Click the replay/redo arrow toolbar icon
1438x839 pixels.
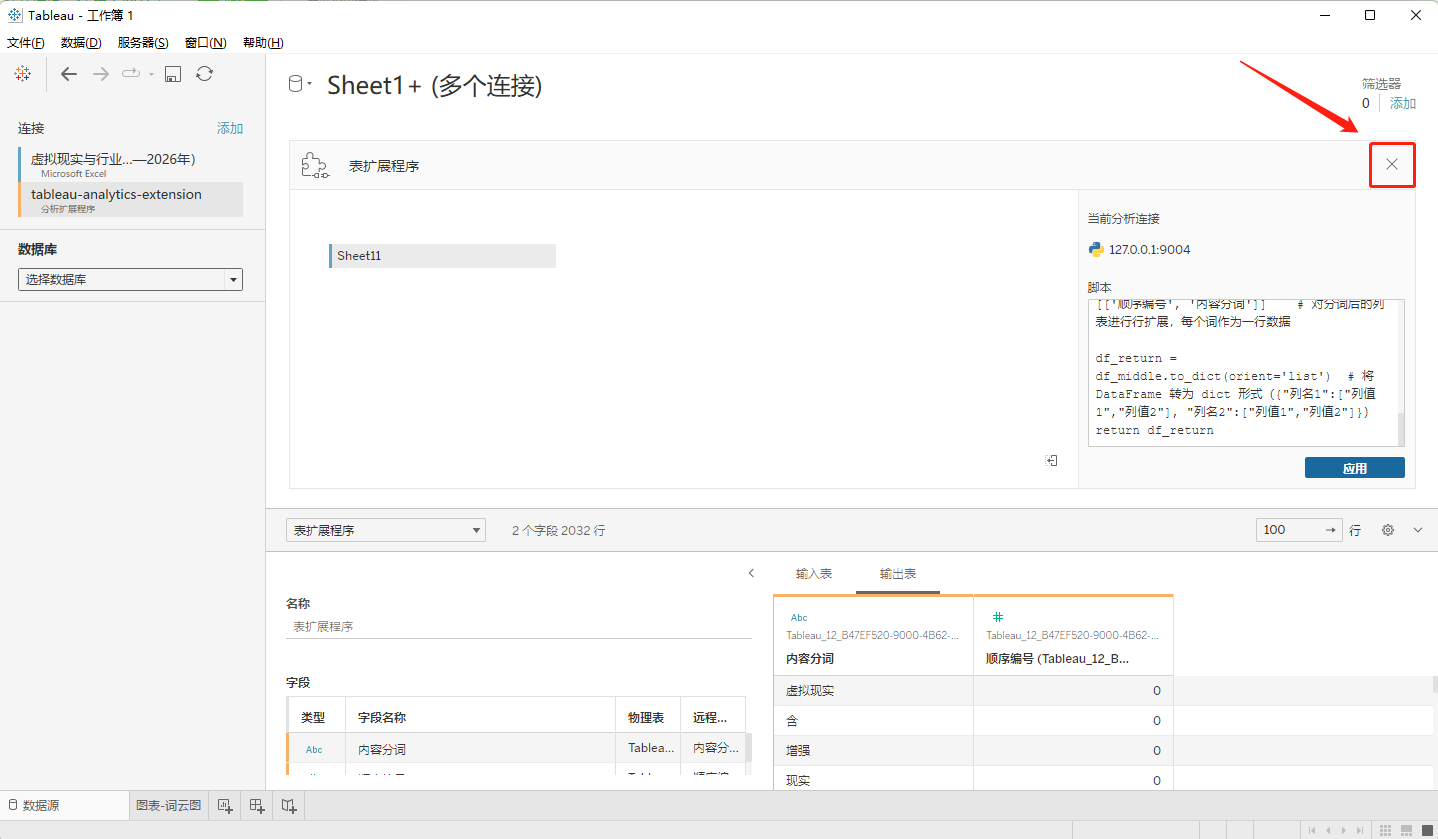coord(131,74)
